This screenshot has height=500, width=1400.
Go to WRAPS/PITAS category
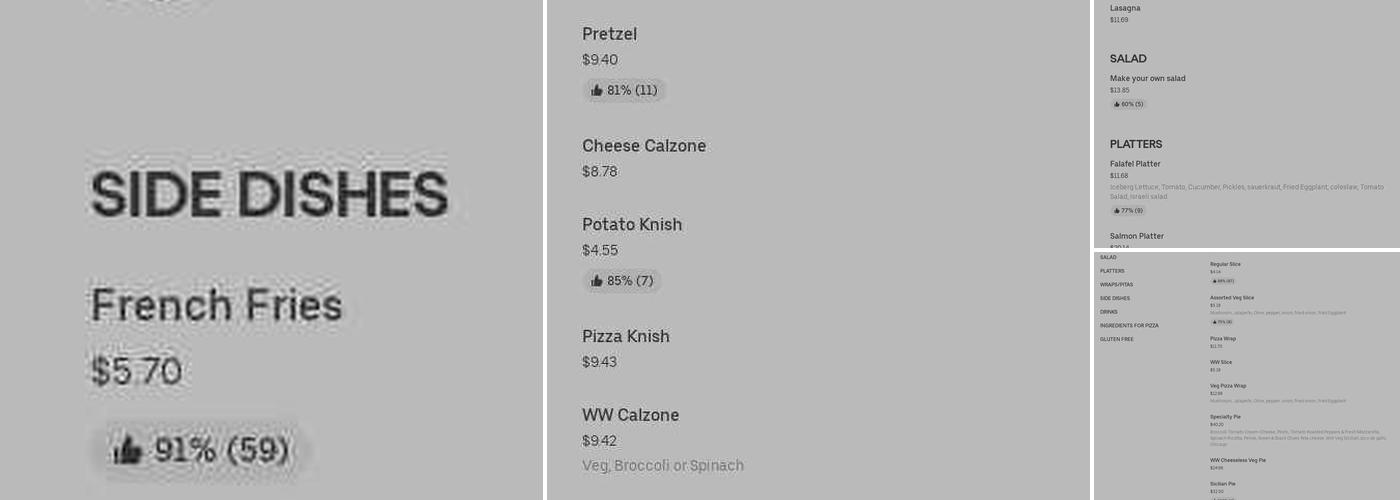[x=1116, y=285]
